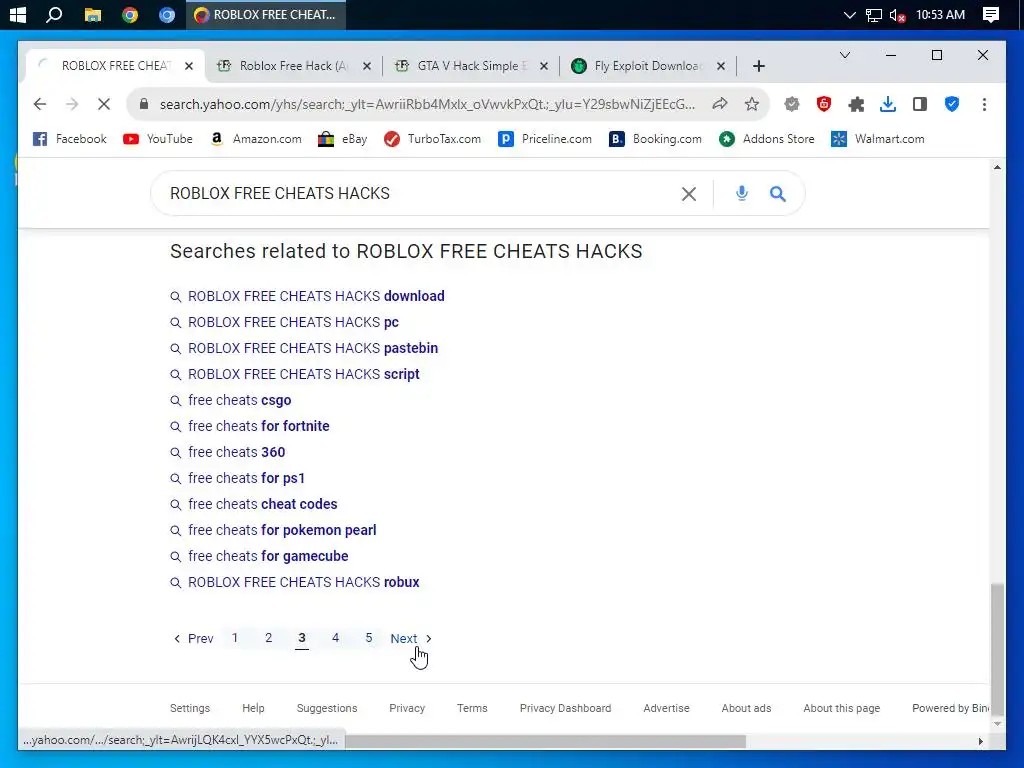Open the TurboTax.com bookmark
This screenshot has width=1024, height=768.
(x=433, y=139)
